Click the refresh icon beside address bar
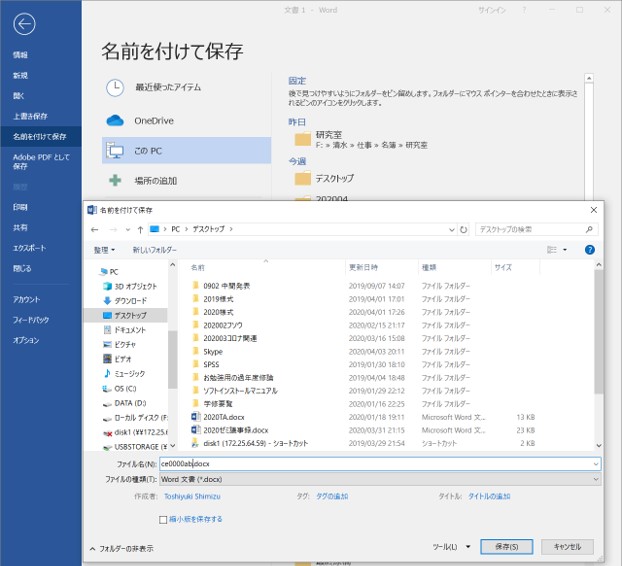 [462, 229]
